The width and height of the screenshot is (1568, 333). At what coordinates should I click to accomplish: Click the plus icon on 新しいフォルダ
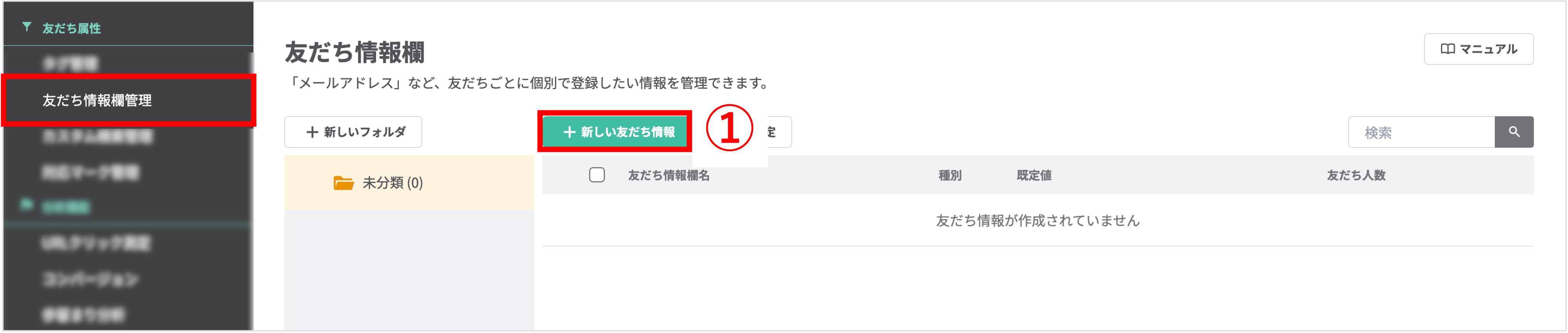click(312, 132)
